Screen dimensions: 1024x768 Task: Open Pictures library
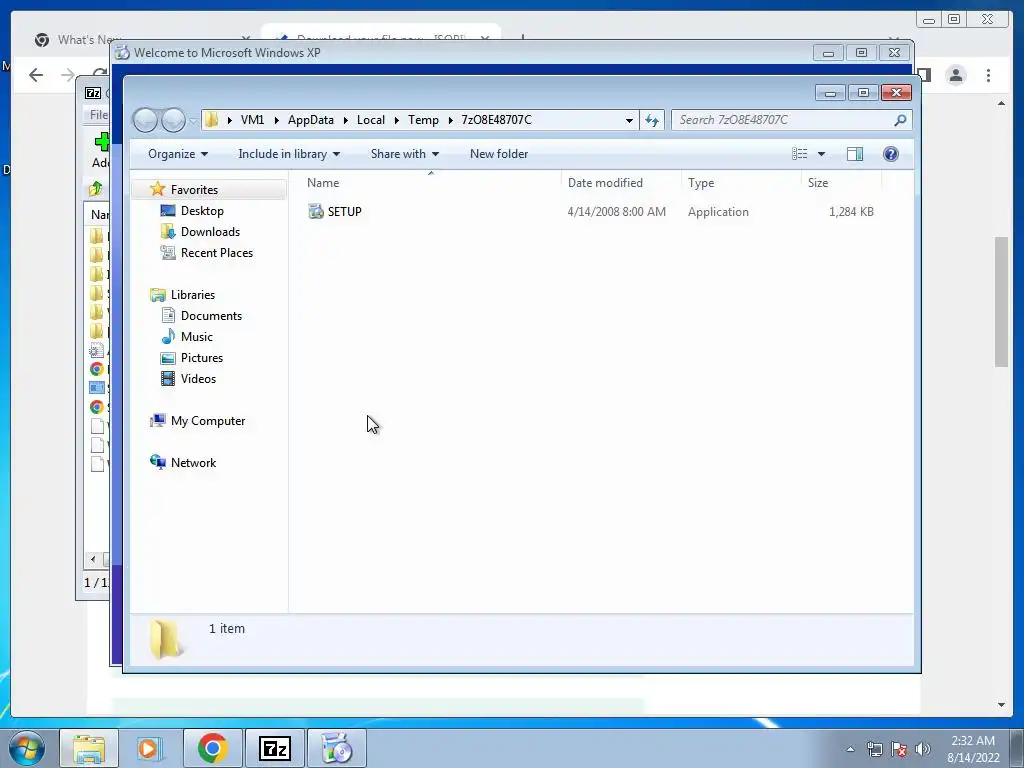pos(202,358)
